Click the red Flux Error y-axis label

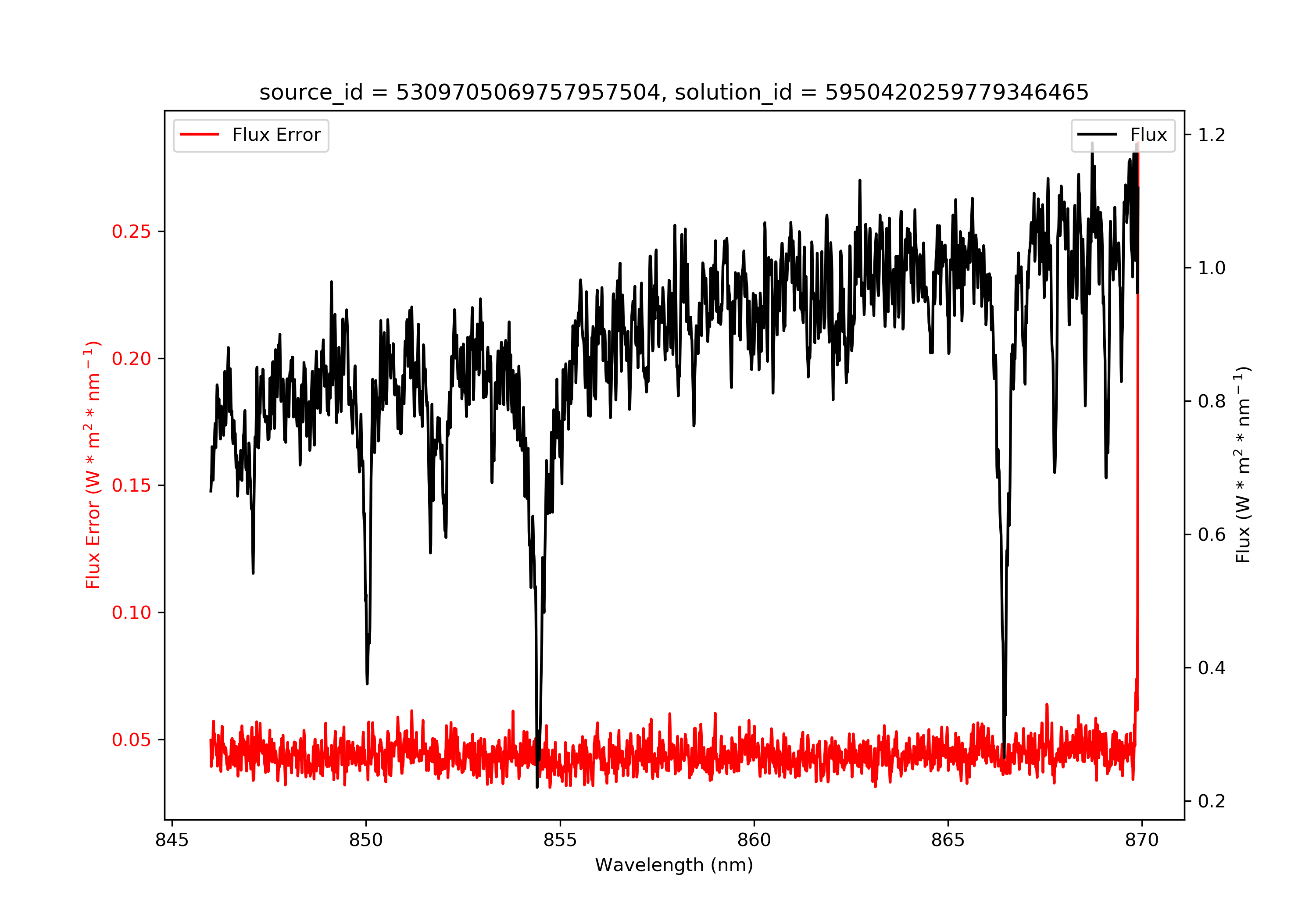point(93,465)
